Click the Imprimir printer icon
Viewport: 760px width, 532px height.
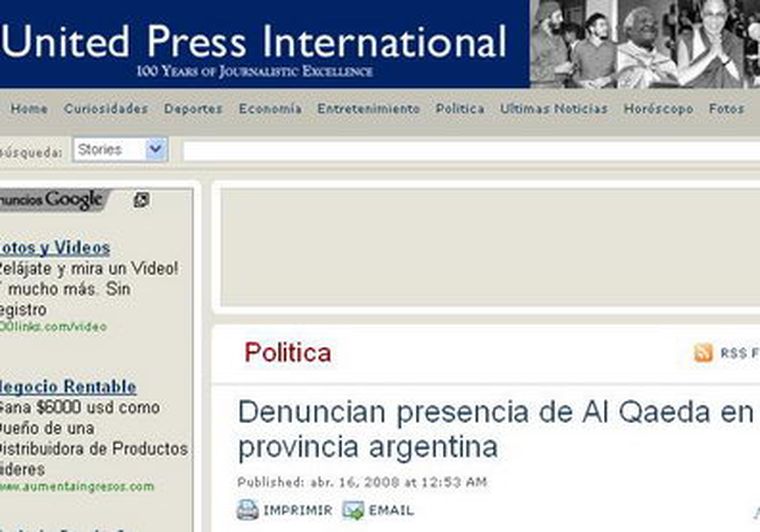[247, 510]
